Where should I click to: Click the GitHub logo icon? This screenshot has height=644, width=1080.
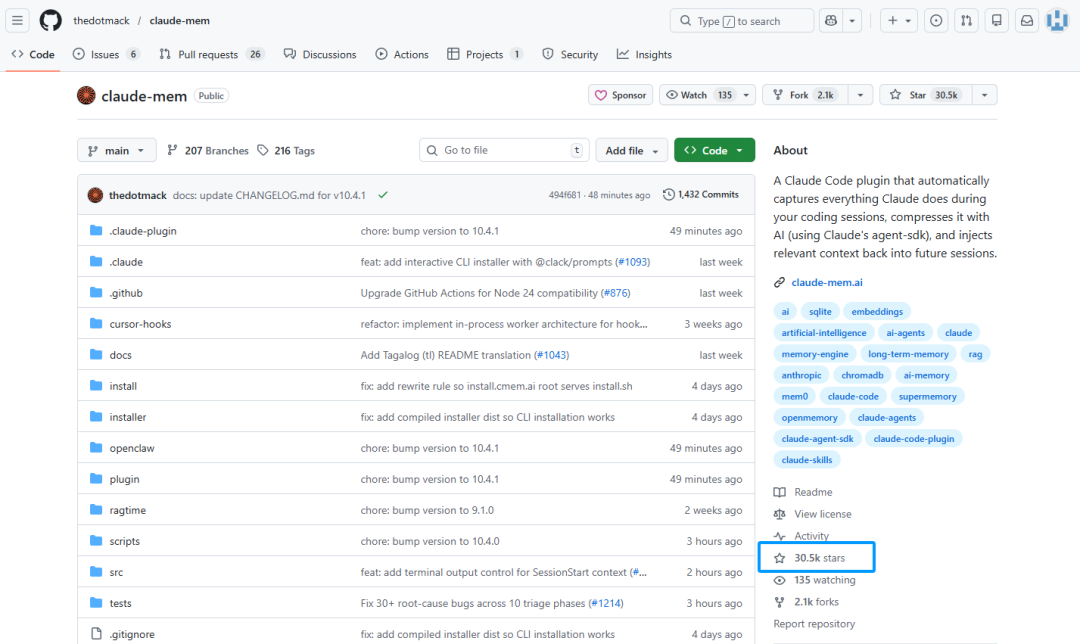[51, 21]
